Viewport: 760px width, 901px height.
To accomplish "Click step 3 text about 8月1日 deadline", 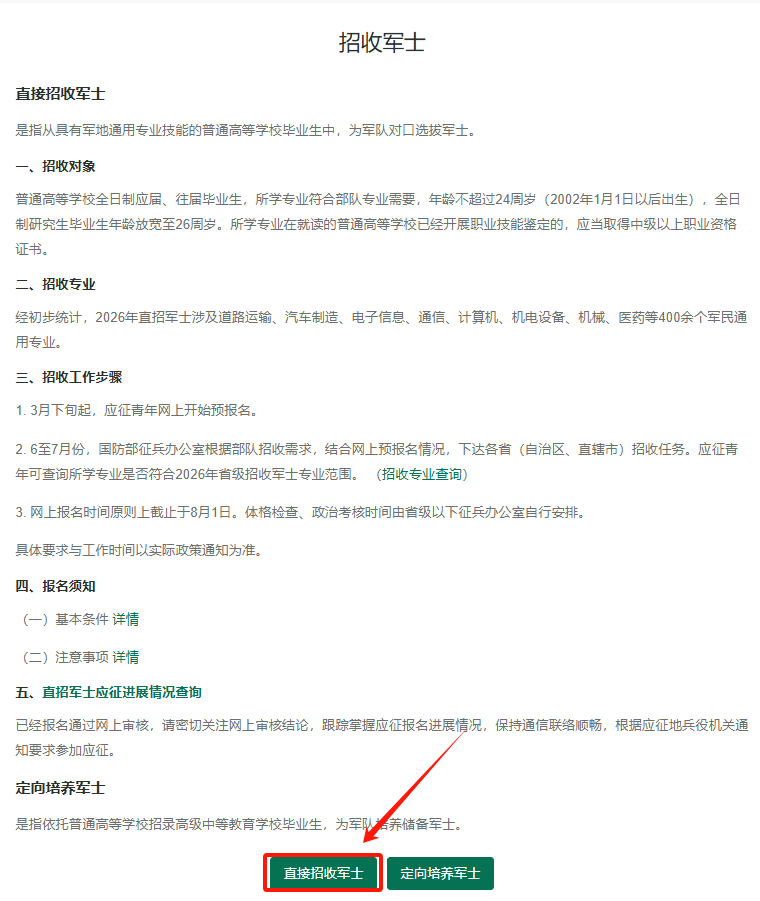I will pos(302,512).
